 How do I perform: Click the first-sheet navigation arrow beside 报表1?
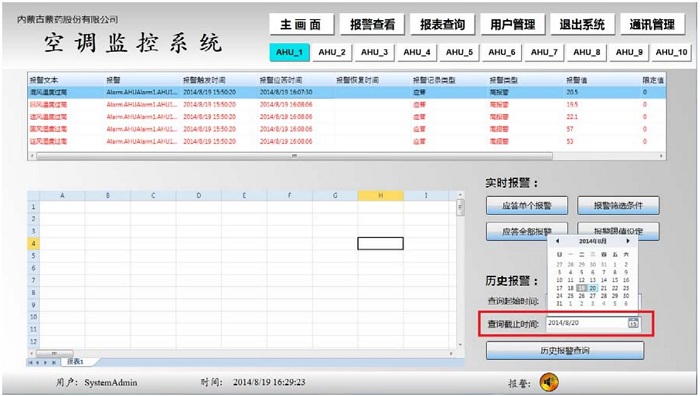coord(30,363)
